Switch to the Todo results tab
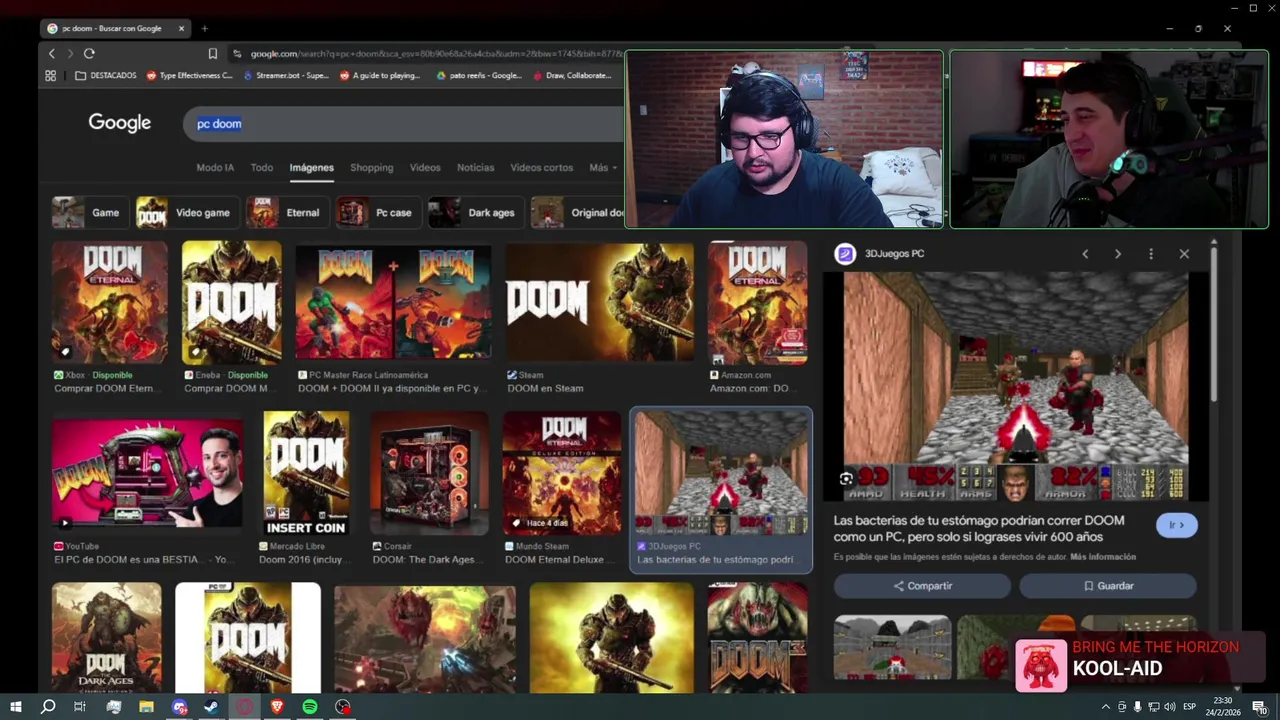Image resolution: width=1280 pixels, height=720 pixels. [x=262, y=168]
